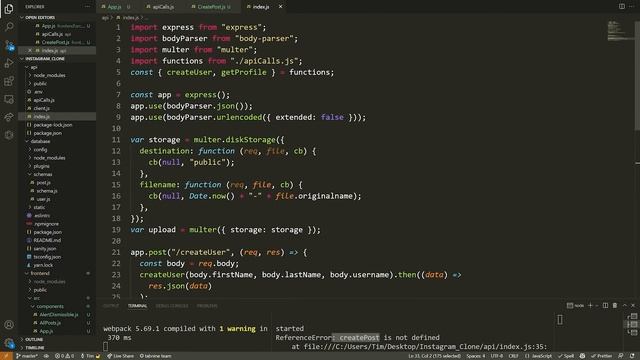
Task: Open AllPosts.js in components folder
Action: pyautogui.click(x=57, y=323)
